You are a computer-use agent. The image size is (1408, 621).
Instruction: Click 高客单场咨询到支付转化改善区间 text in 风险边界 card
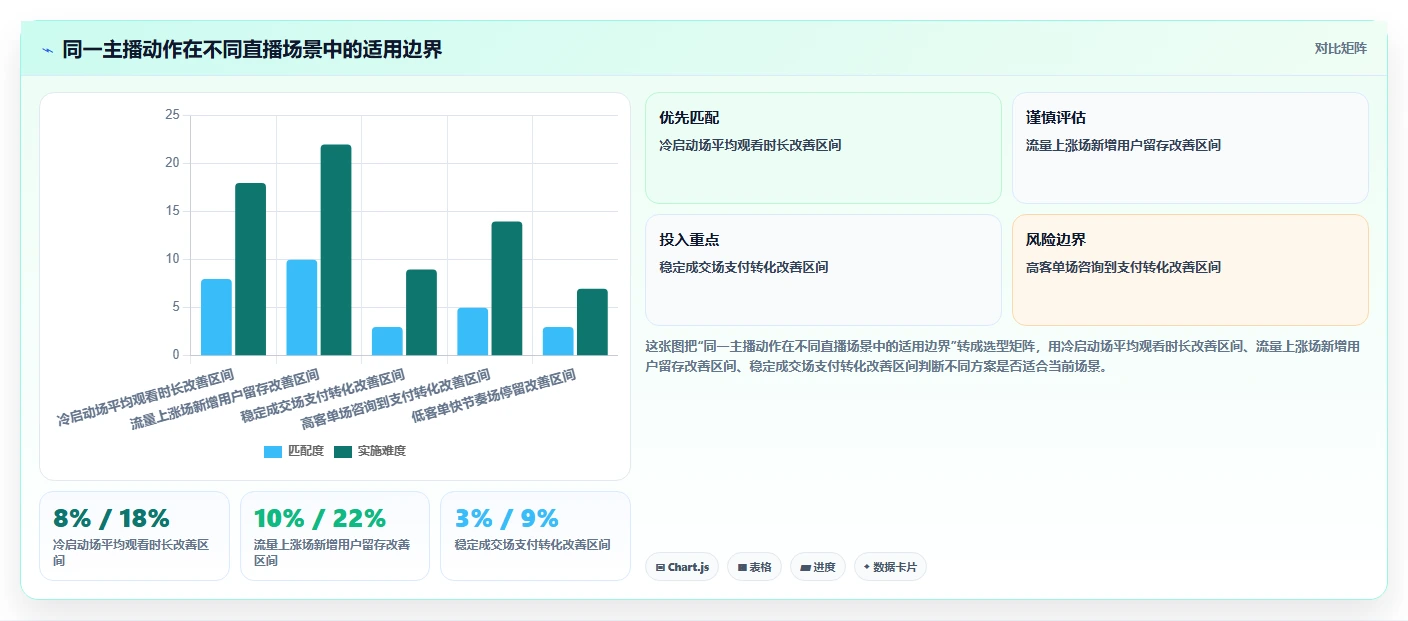pyautogui.click(x=1123, y=267)
